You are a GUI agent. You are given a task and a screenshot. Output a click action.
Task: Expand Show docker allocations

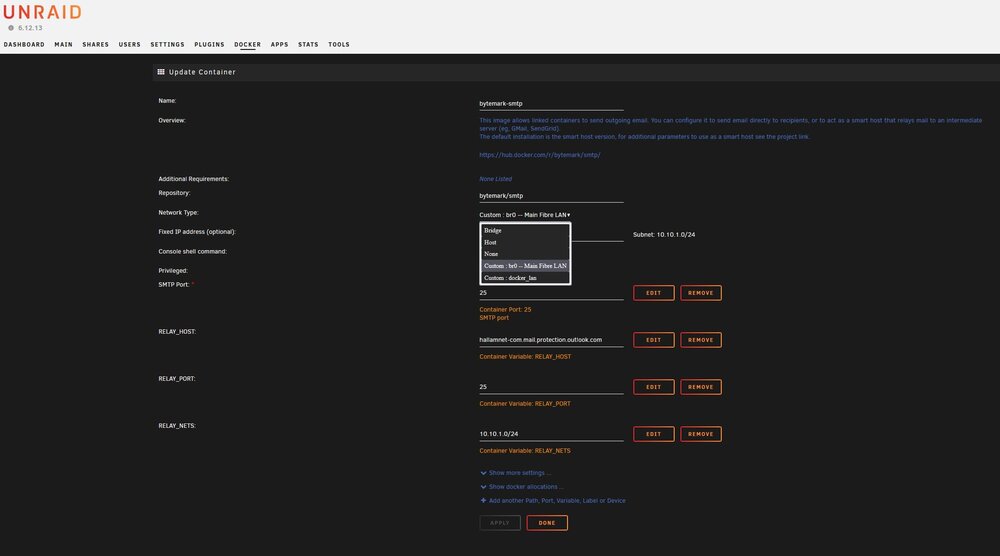click(x=522, y=487)
